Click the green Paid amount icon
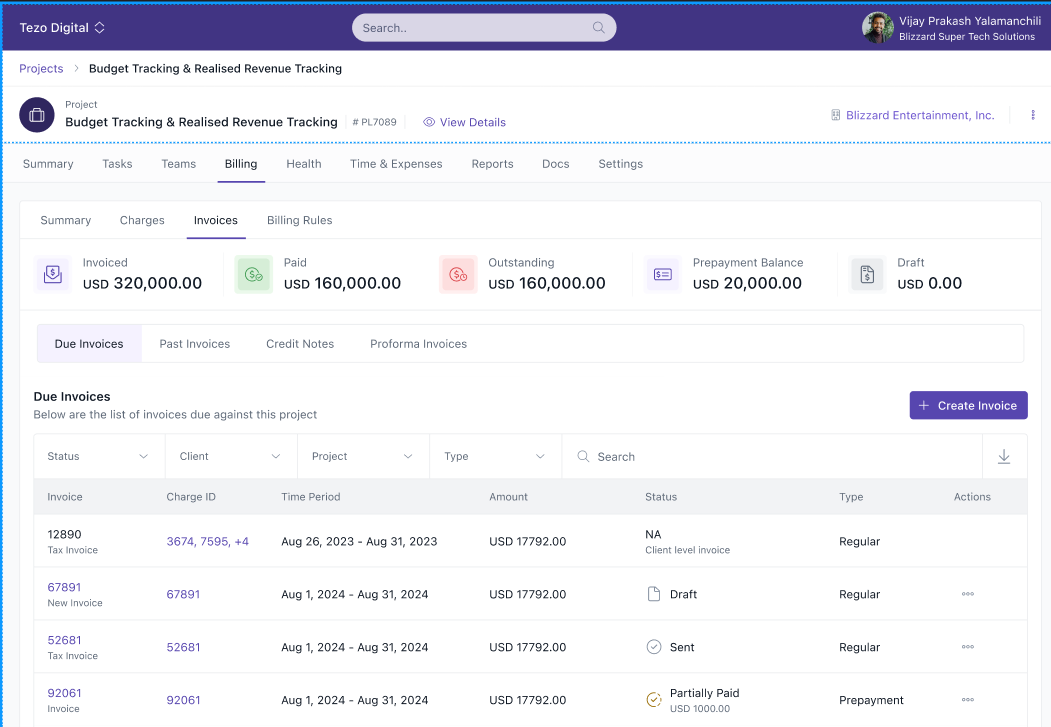This screenshot has width=1051, height=727. 254,274
